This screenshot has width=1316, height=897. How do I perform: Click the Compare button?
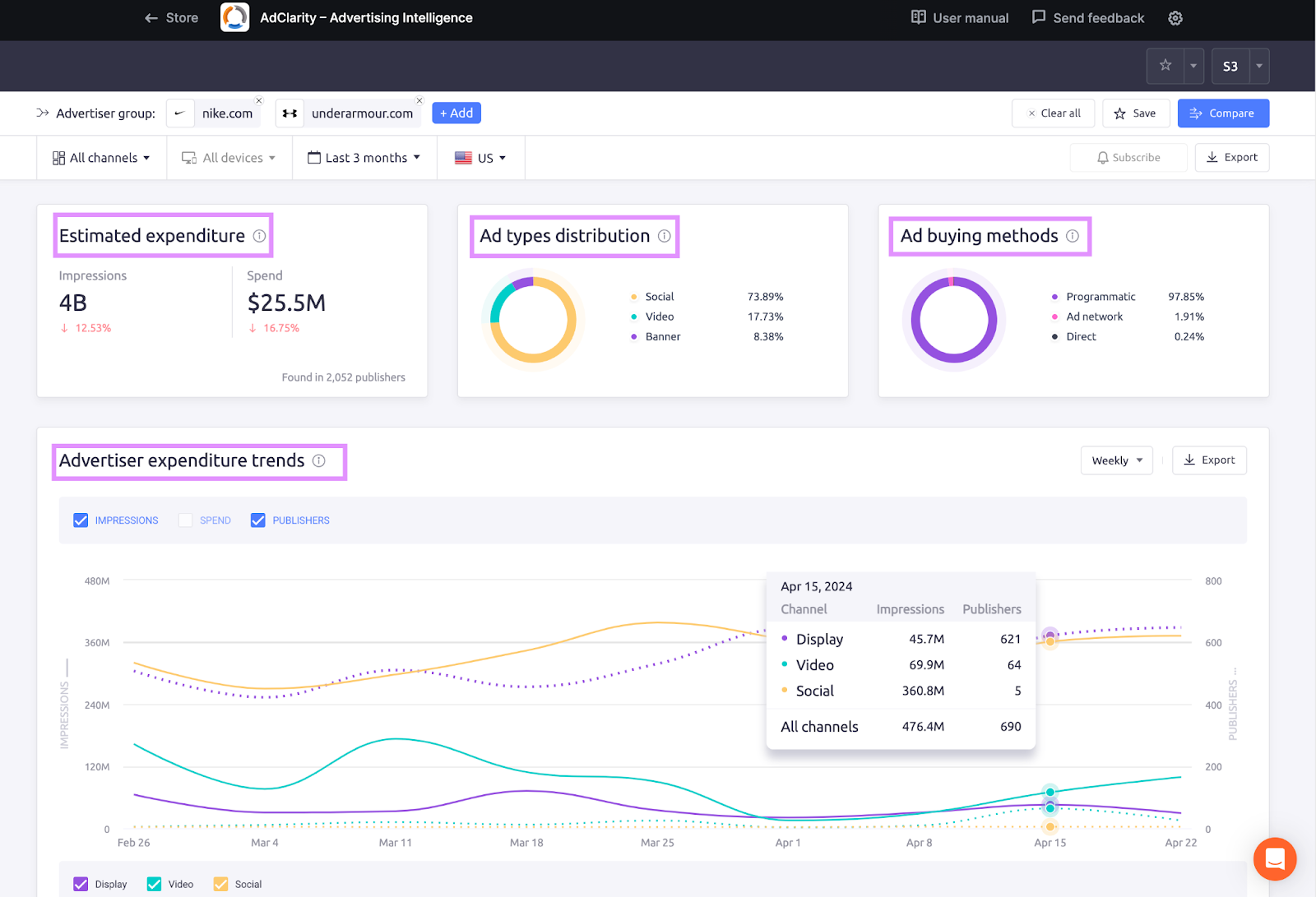coord(1223,113)
